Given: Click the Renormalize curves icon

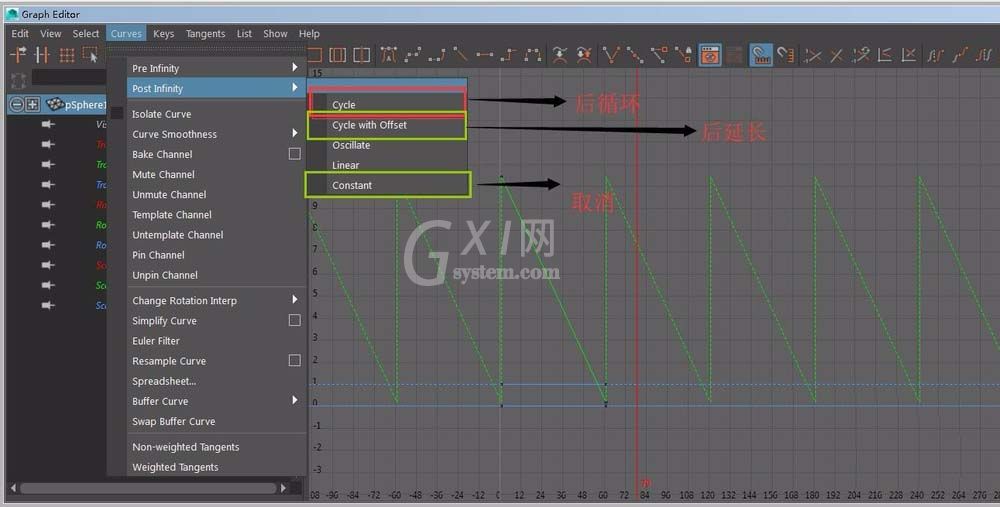Looking at the screenshot, I should tap(860, 55).
